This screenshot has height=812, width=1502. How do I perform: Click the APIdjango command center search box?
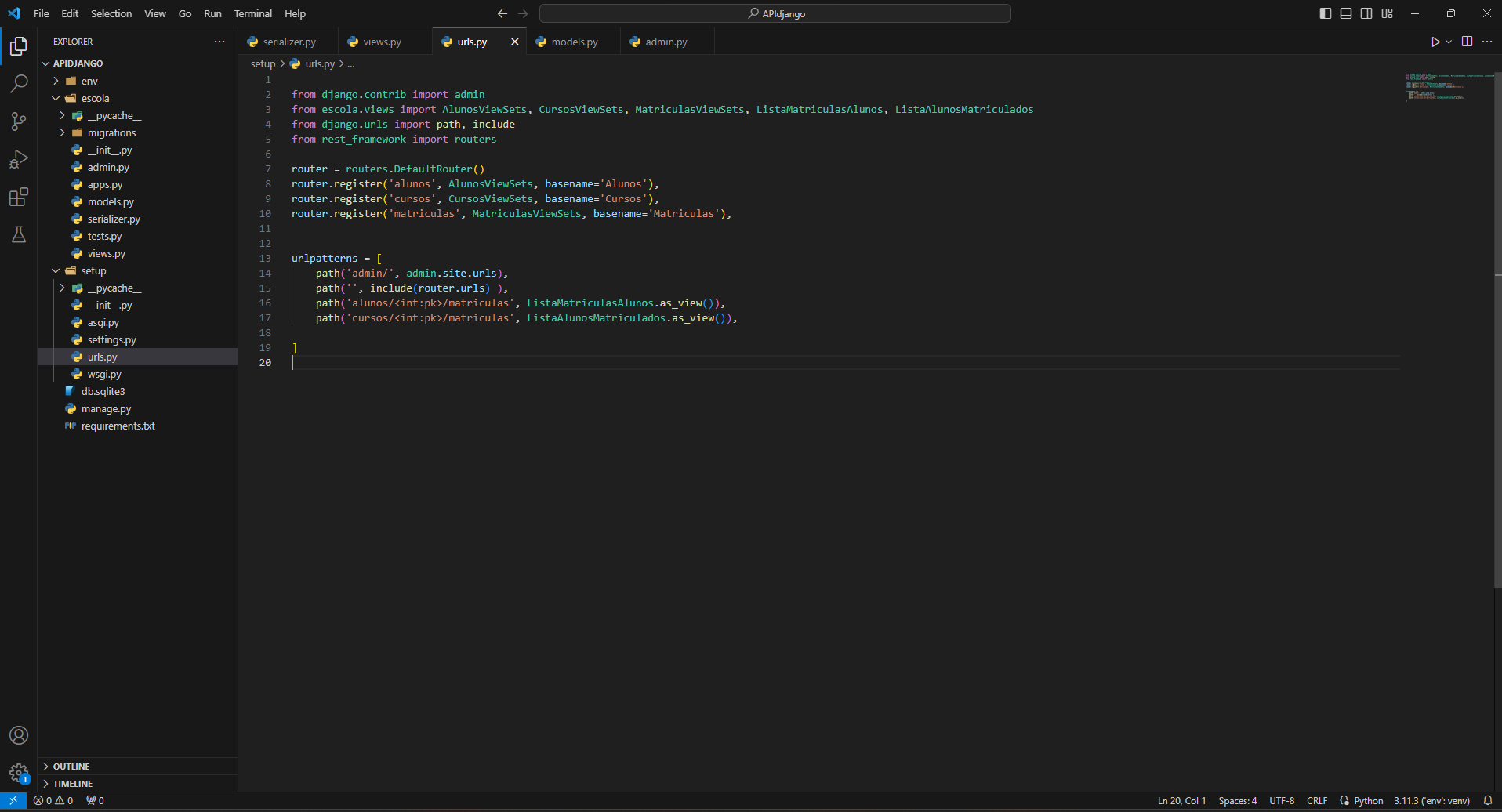(775, 13)
